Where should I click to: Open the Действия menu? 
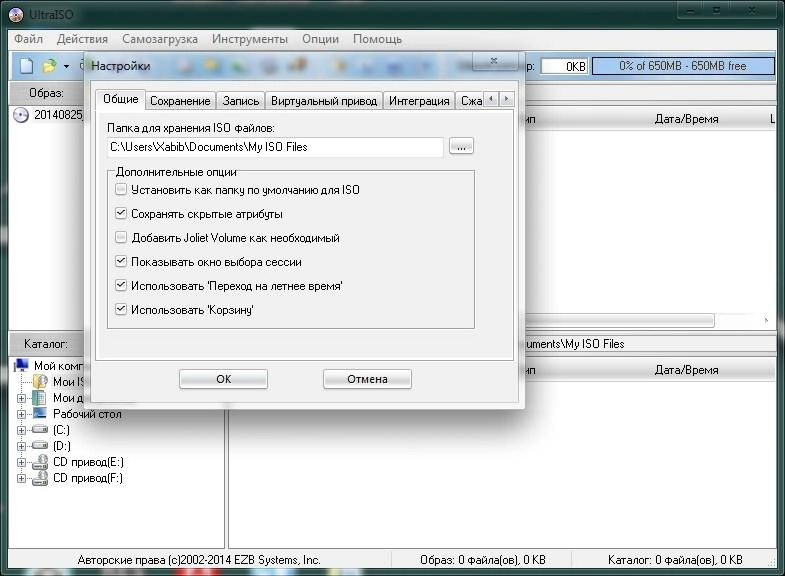point(82,39)
